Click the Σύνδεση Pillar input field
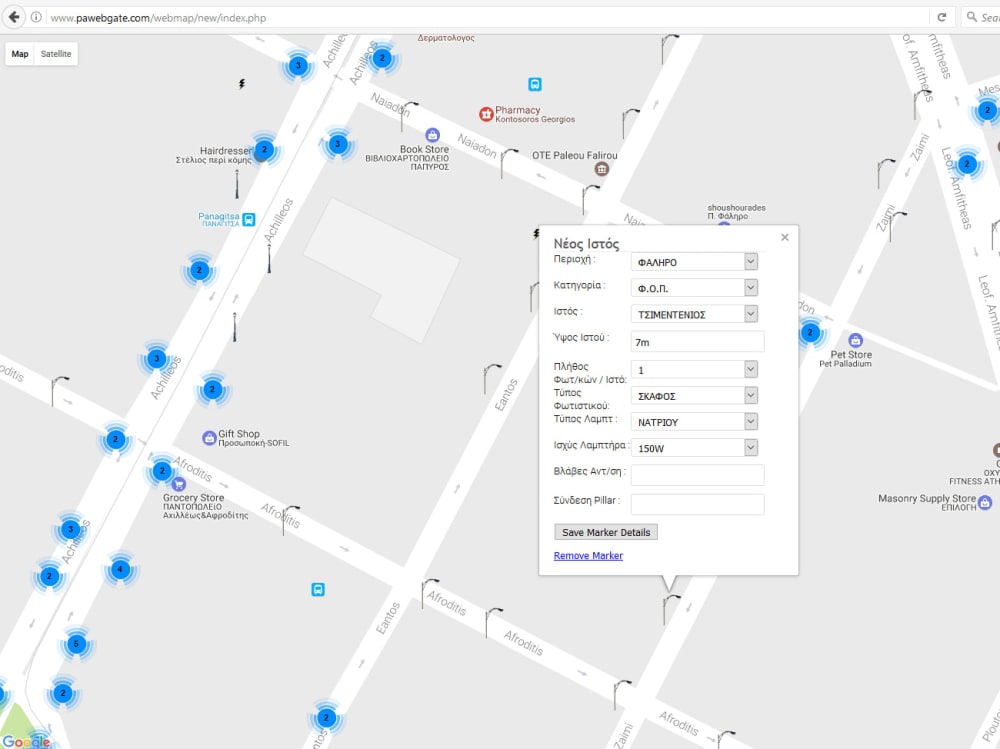Image resolution: width=1000 pixels, height=749 pixels. (x=697, y=504)
